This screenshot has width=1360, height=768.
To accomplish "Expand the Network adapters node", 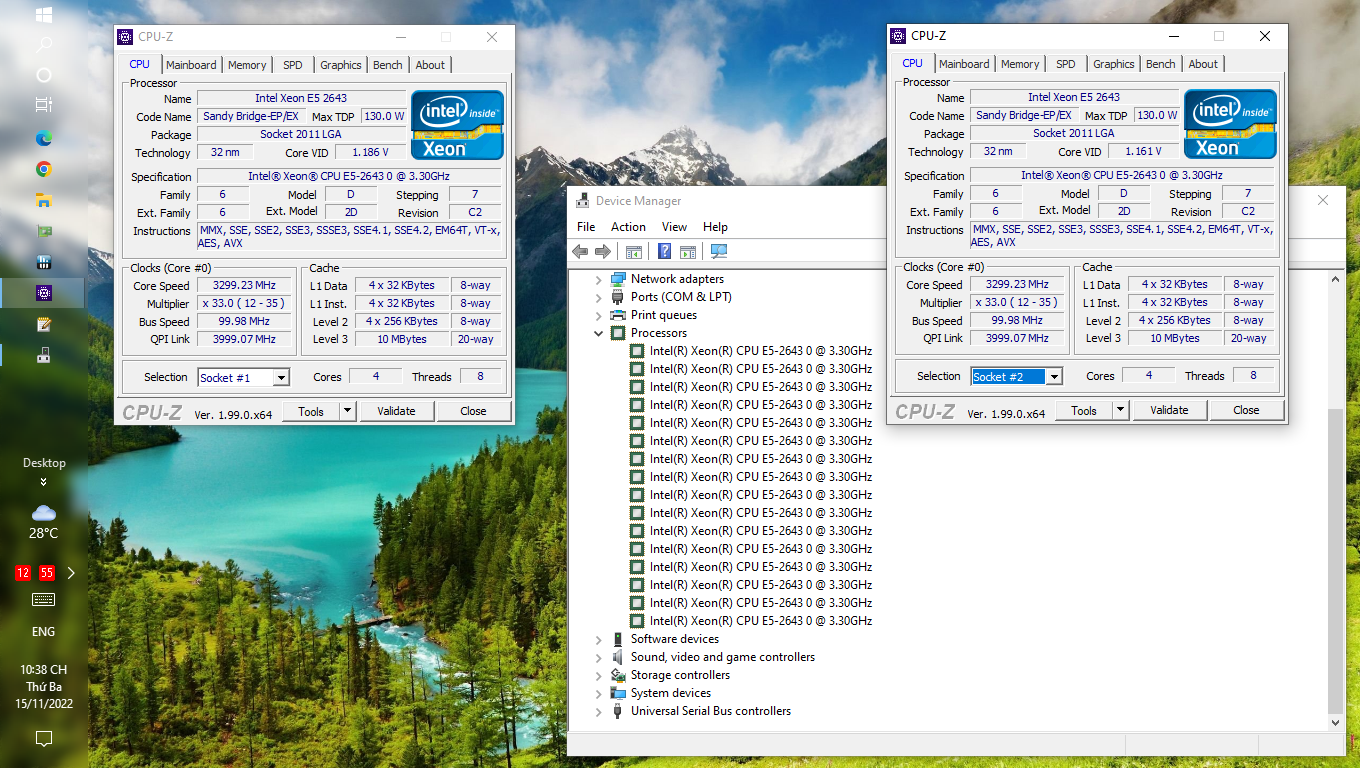I will (599, 279).
